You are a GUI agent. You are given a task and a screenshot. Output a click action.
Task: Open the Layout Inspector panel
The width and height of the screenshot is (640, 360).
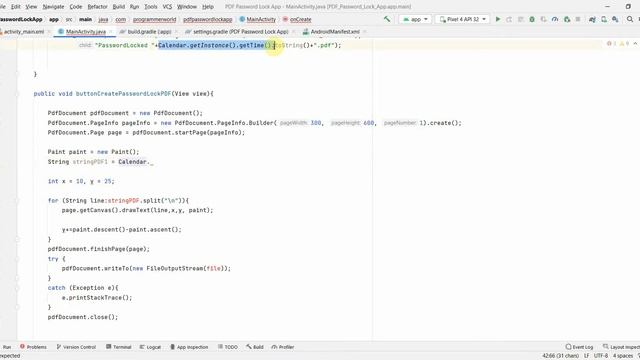621,347
